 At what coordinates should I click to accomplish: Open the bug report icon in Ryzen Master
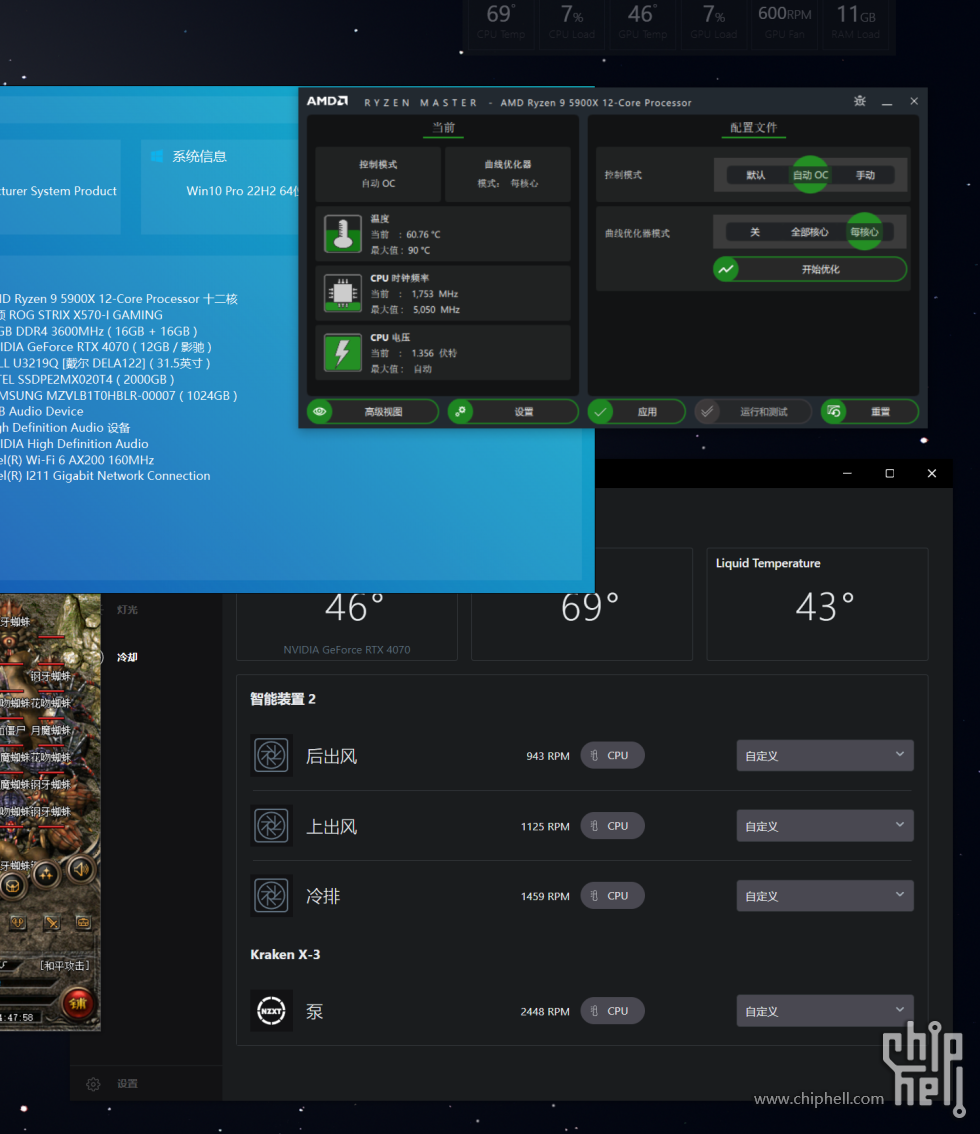(x=859, y=101)
